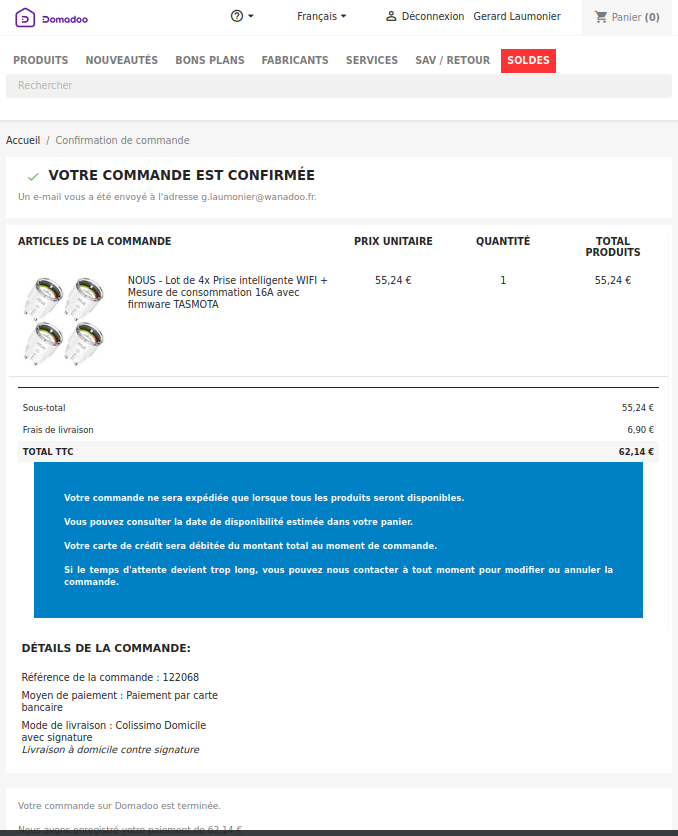Open SAV / RETOUR page
The width and height of the screenshot is (678, 836).
[453, 61]
